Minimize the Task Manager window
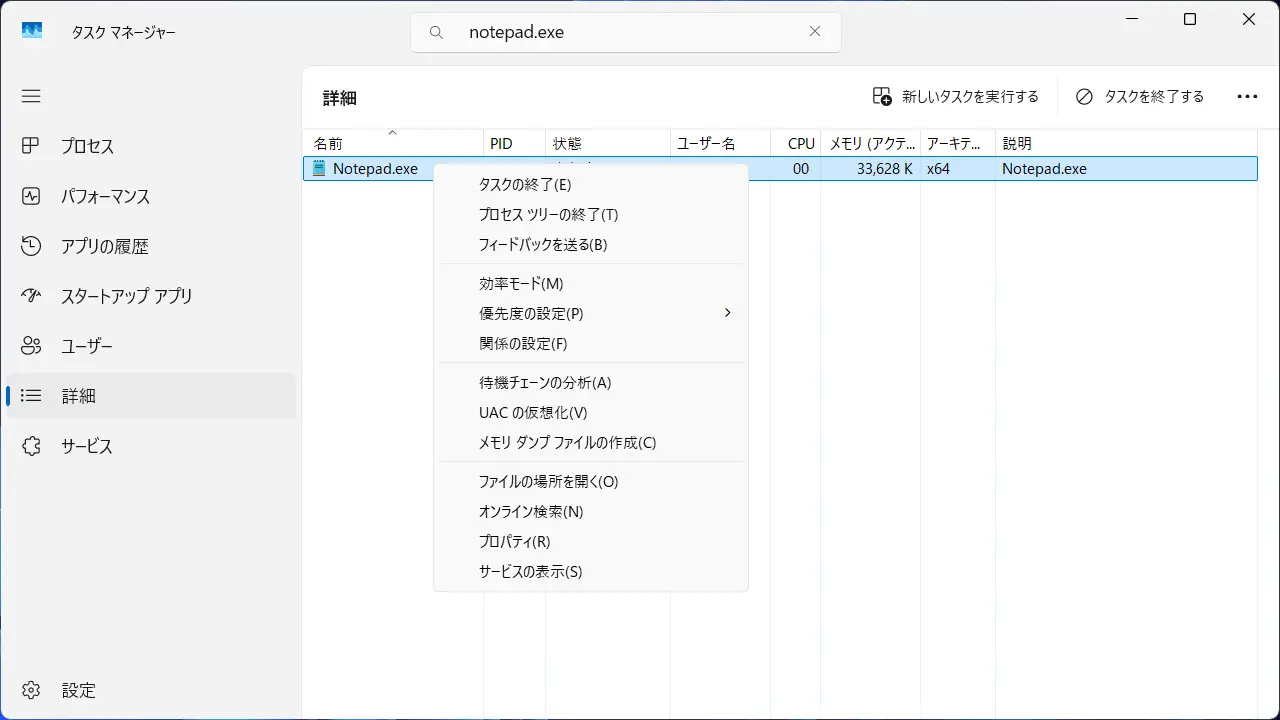The height and width of the screenshot is (720, 1280). 1132,19
